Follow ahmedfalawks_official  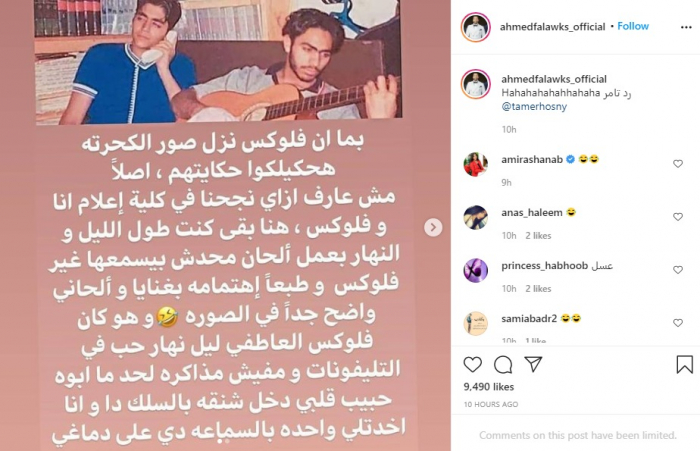633,26
